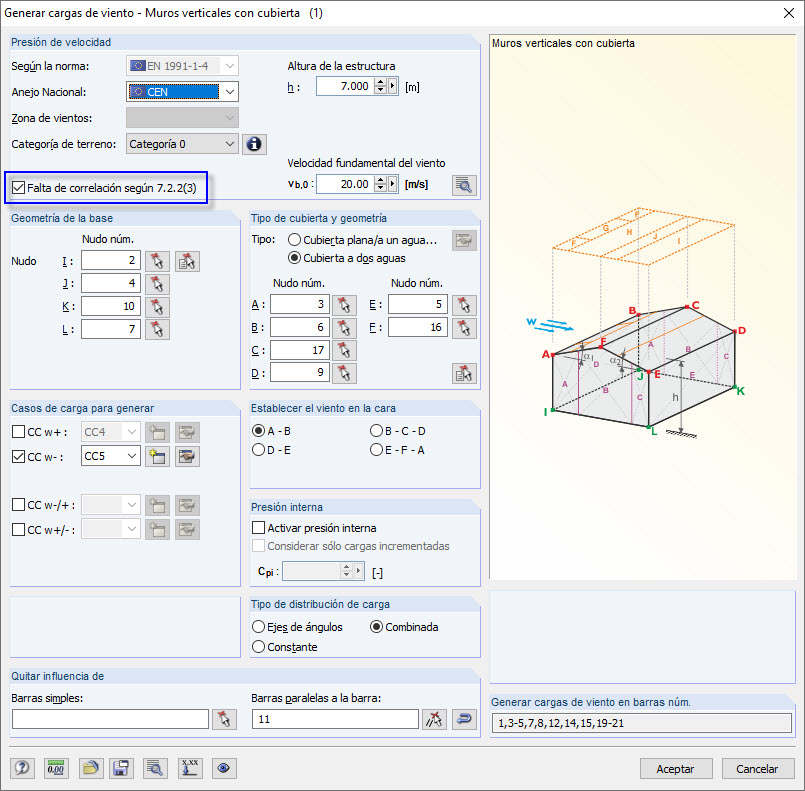This screenshot has width=805, height=791.
Task: Open bottom toolbar magnifier table icon
Action: click(x=155, y=768)
